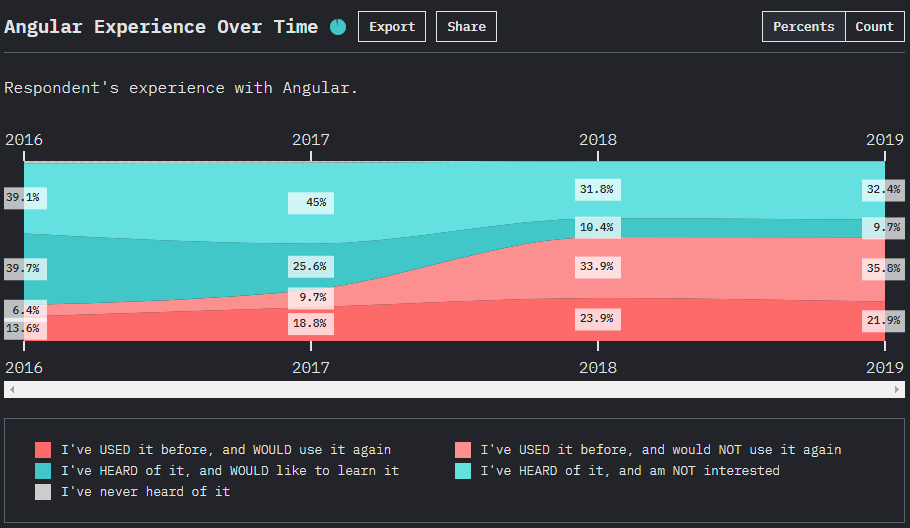Image resolution: width=910 pixels, height=528 pixels.
Task: Click the 45% label for 2017
Action: tap(311, 202)
